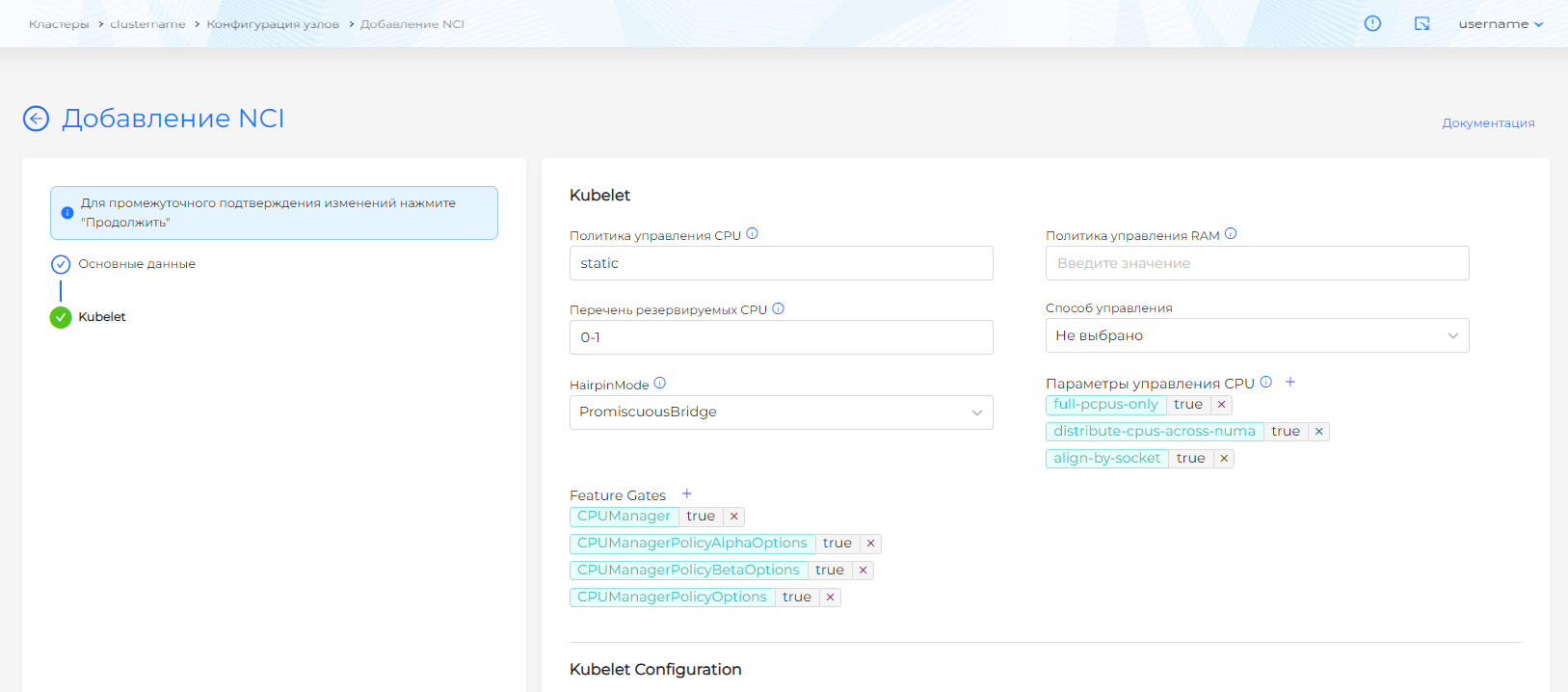
Task: Open the Документация link
Action: click(1488, 123)
